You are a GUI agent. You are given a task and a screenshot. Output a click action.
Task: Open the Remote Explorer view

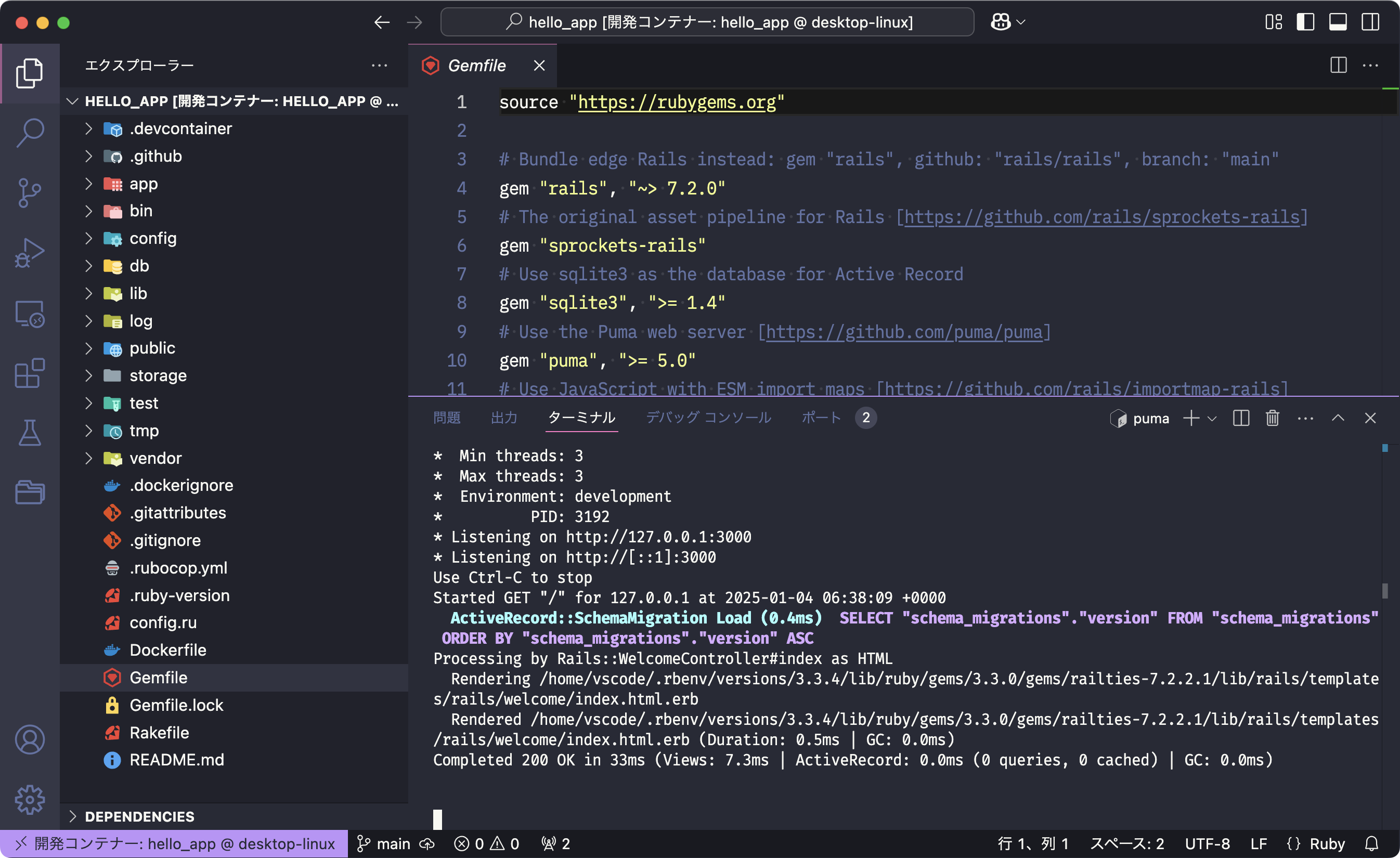[30, 313]
